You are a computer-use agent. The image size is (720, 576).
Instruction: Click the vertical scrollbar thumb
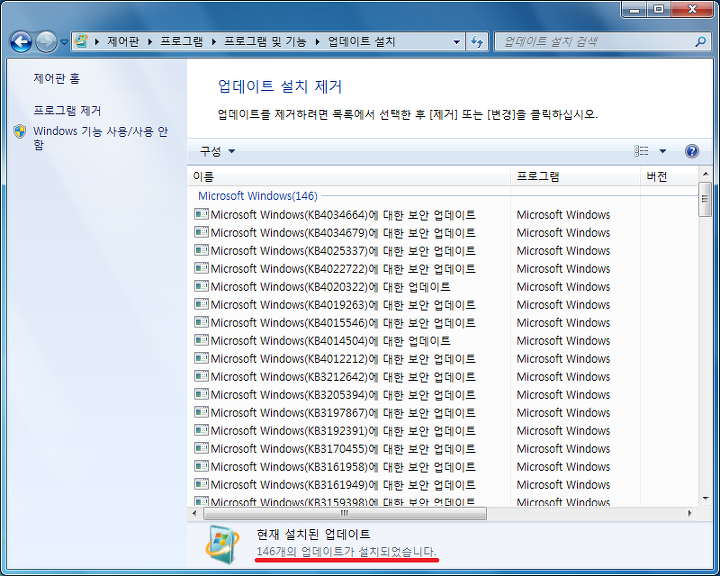[x=705, y=199]
